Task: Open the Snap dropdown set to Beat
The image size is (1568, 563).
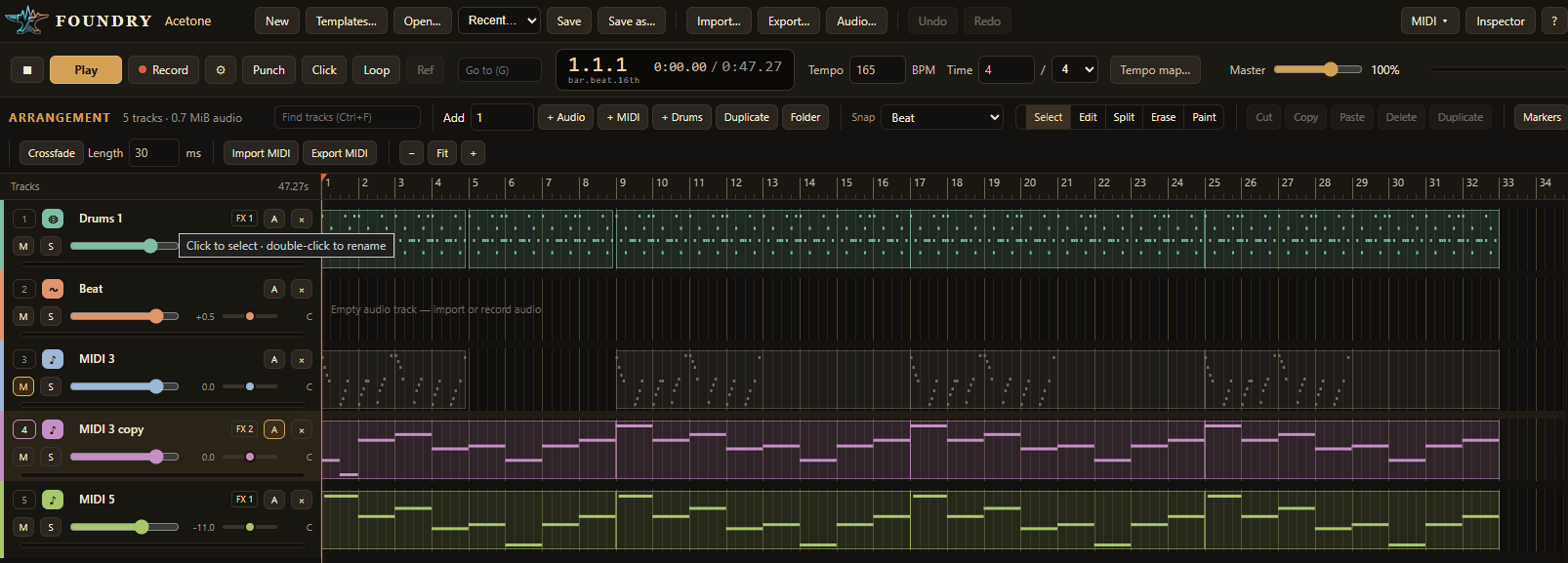Action: point(942,117)
